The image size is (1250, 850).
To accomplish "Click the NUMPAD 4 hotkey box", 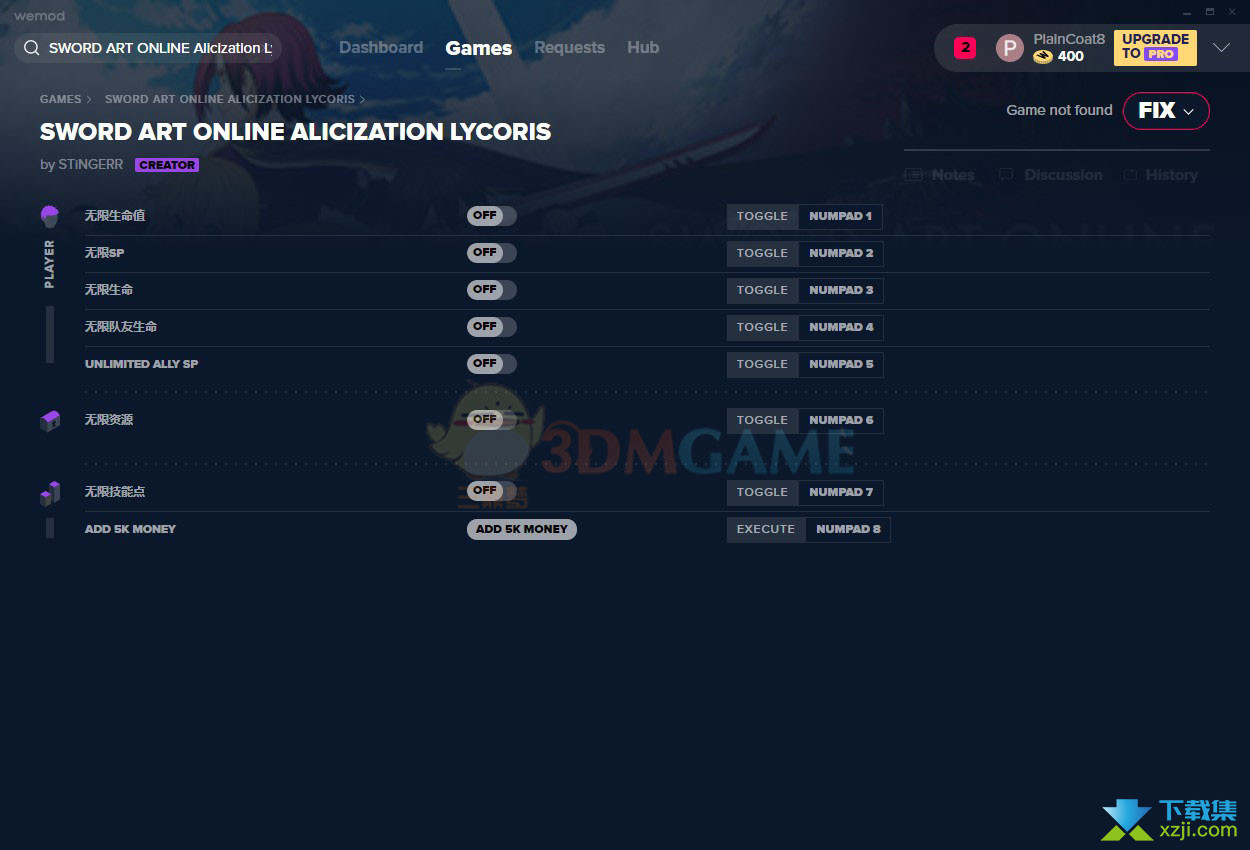I will pos(841,327).
